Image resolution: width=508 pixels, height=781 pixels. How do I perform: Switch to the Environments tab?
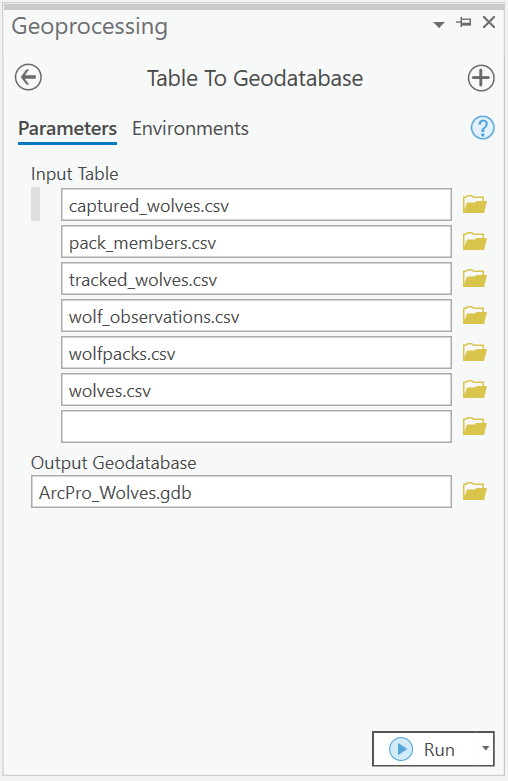(190, 129)
